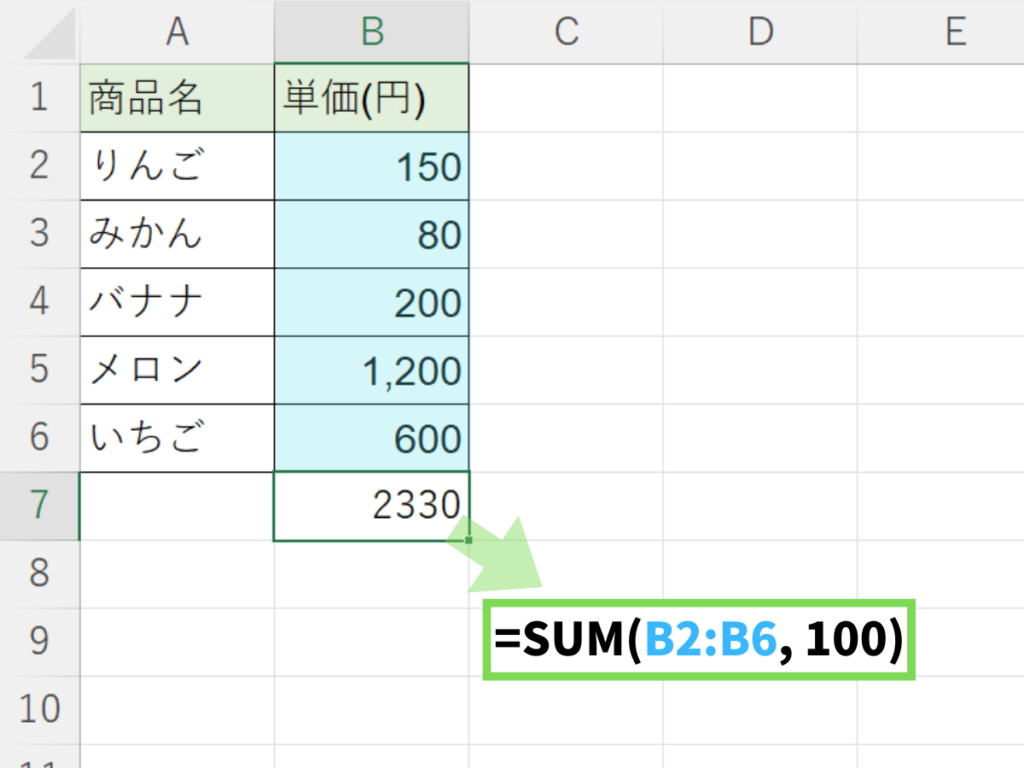Viewport: 1024px width, 768px height.
Task: Click the fill handle on cell B7
Action: tap(468, 540)
